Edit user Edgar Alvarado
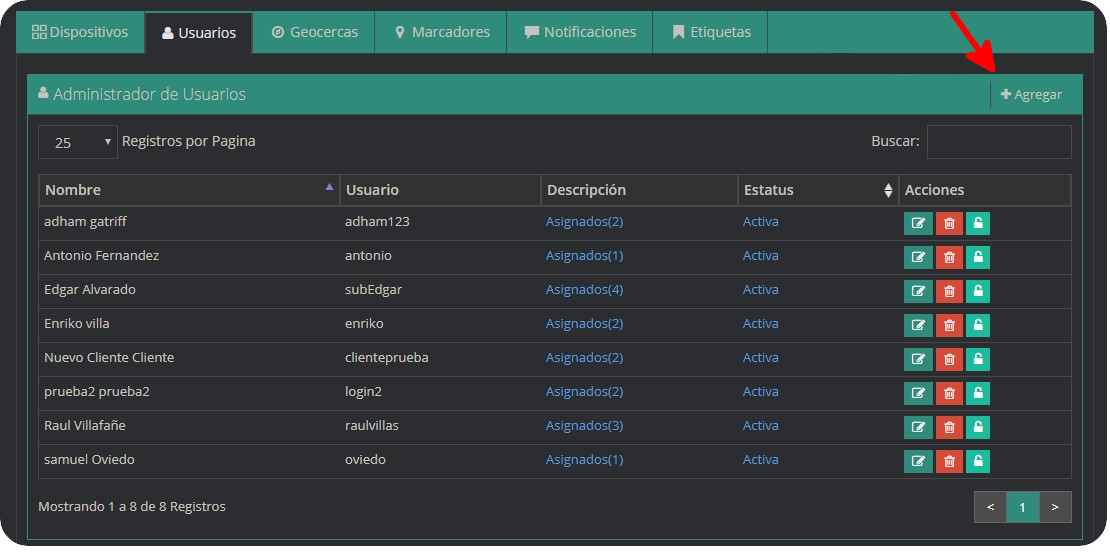 point(918,291)
